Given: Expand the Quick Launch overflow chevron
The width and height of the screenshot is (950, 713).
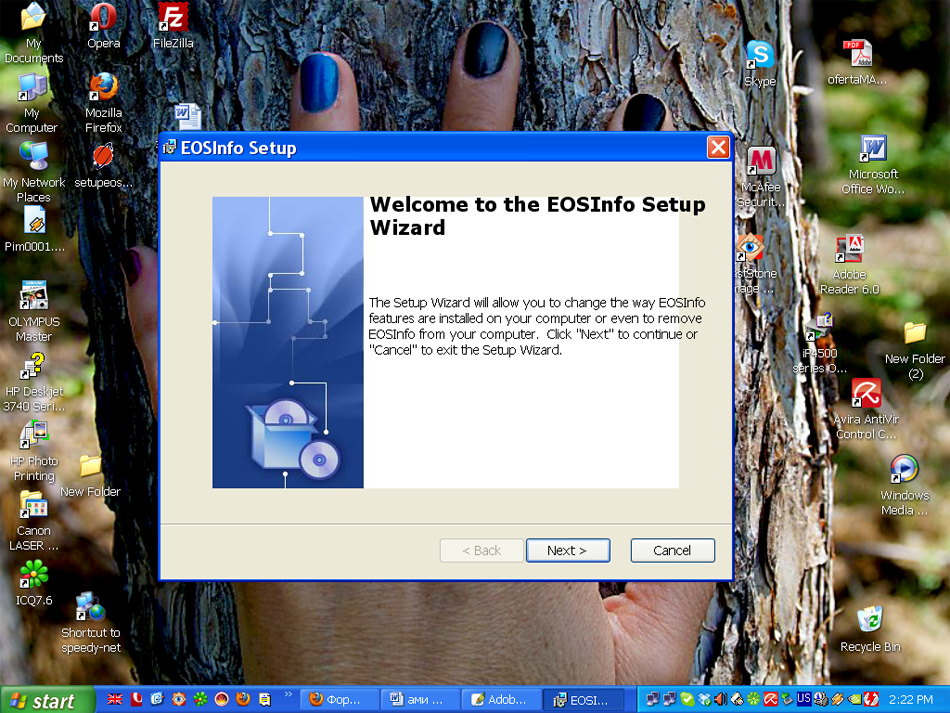Looking at the screenshot, I should pyautogui.click(x=289, y=694).
